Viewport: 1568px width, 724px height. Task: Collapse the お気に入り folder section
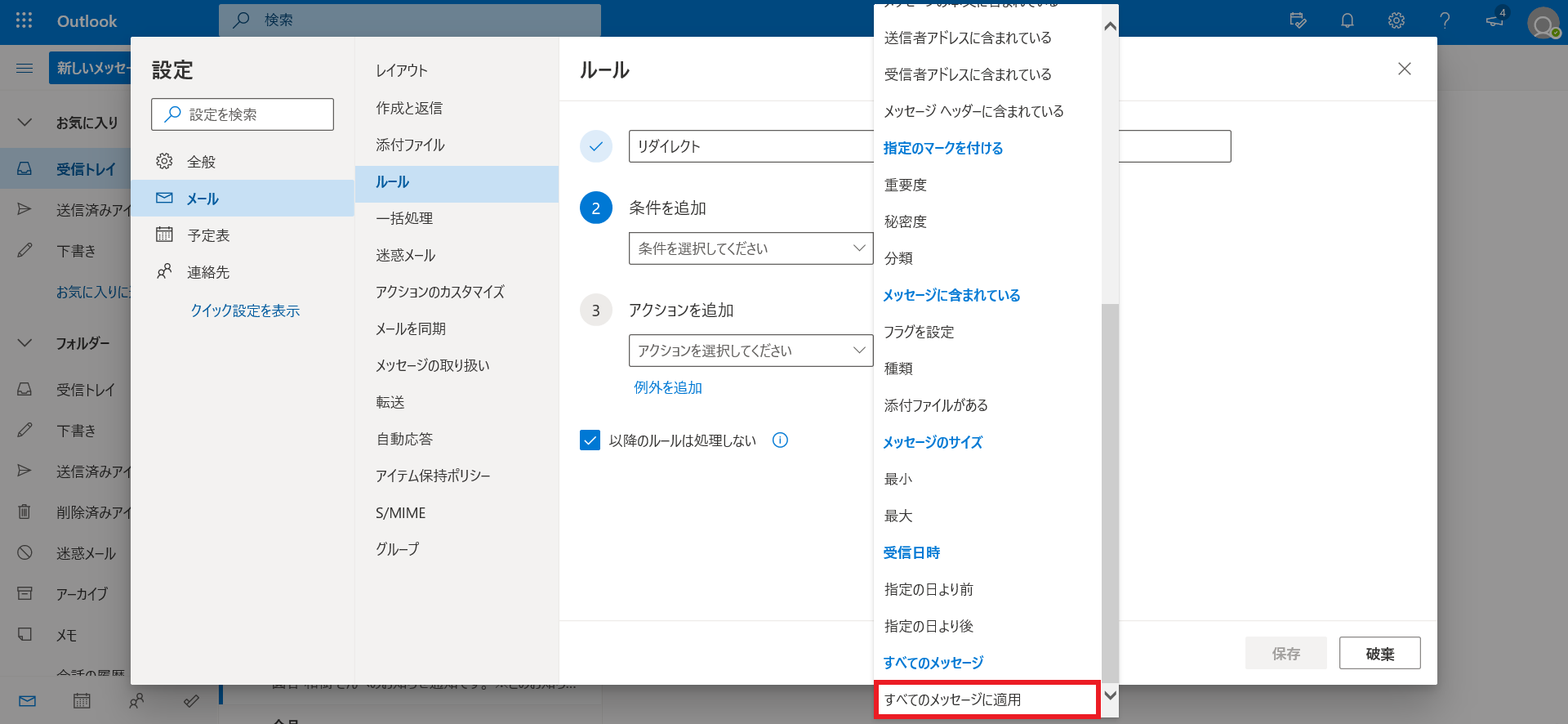tap(24, 123)
